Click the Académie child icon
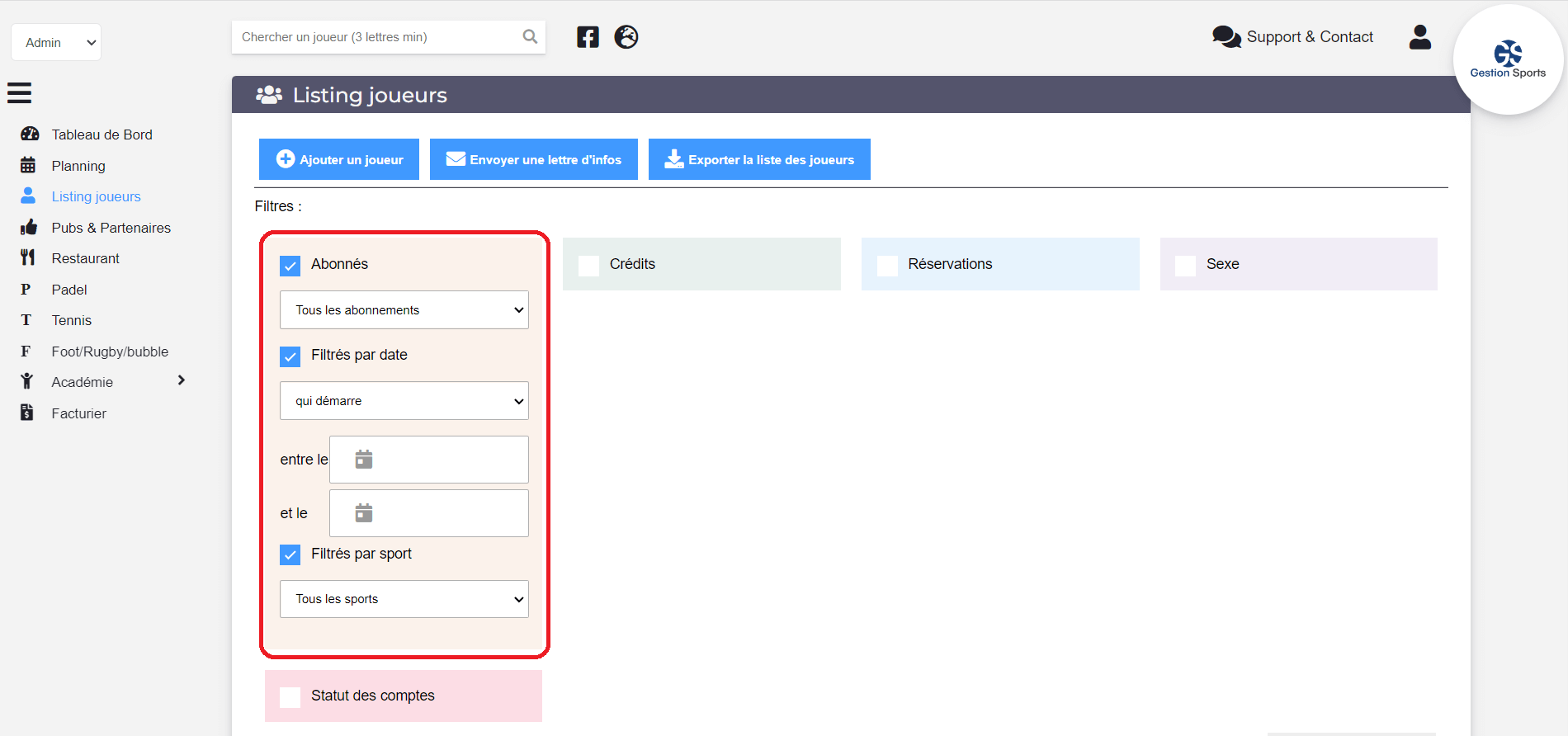 (27, 381)
